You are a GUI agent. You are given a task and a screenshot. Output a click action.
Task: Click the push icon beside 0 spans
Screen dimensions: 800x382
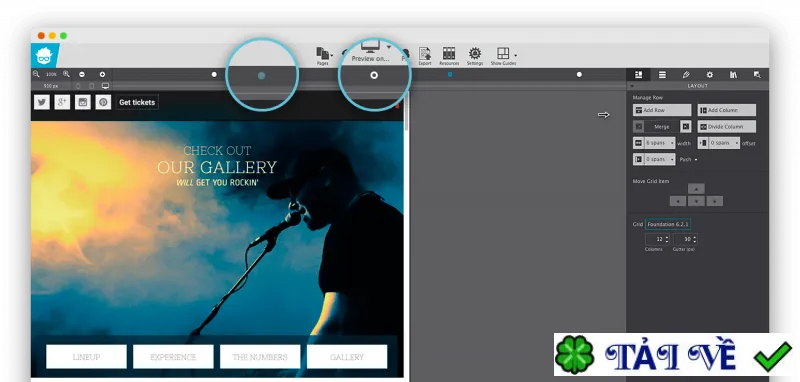tap(638, 160)
